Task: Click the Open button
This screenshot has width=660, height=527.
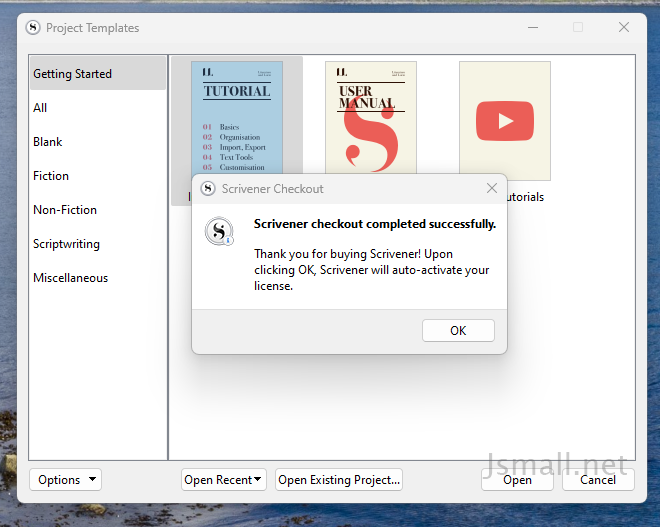Action: tap(517, 479)
